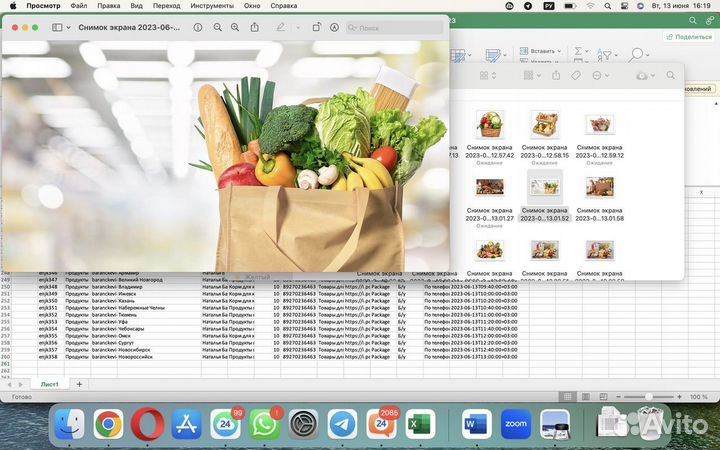Image resolution: width=720 pixels, height=450 pixels.
Task: Click the AutoSum sigma icon in Excel
Action: point(578,51)
